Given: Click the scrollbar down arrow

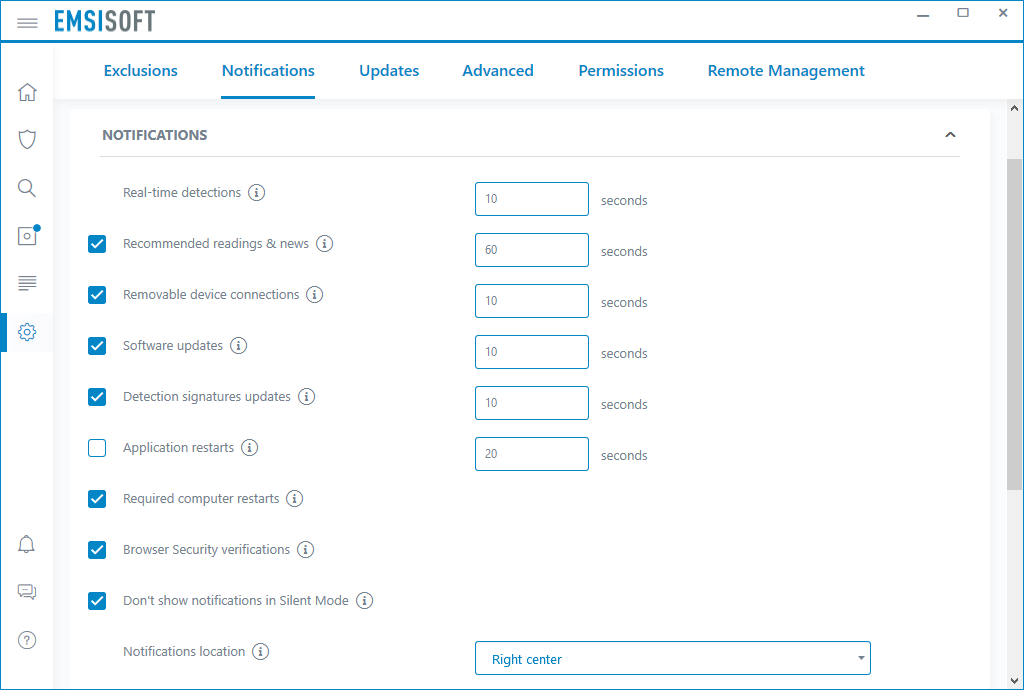Looking at the screenshot, I should tap(1014, 681).
